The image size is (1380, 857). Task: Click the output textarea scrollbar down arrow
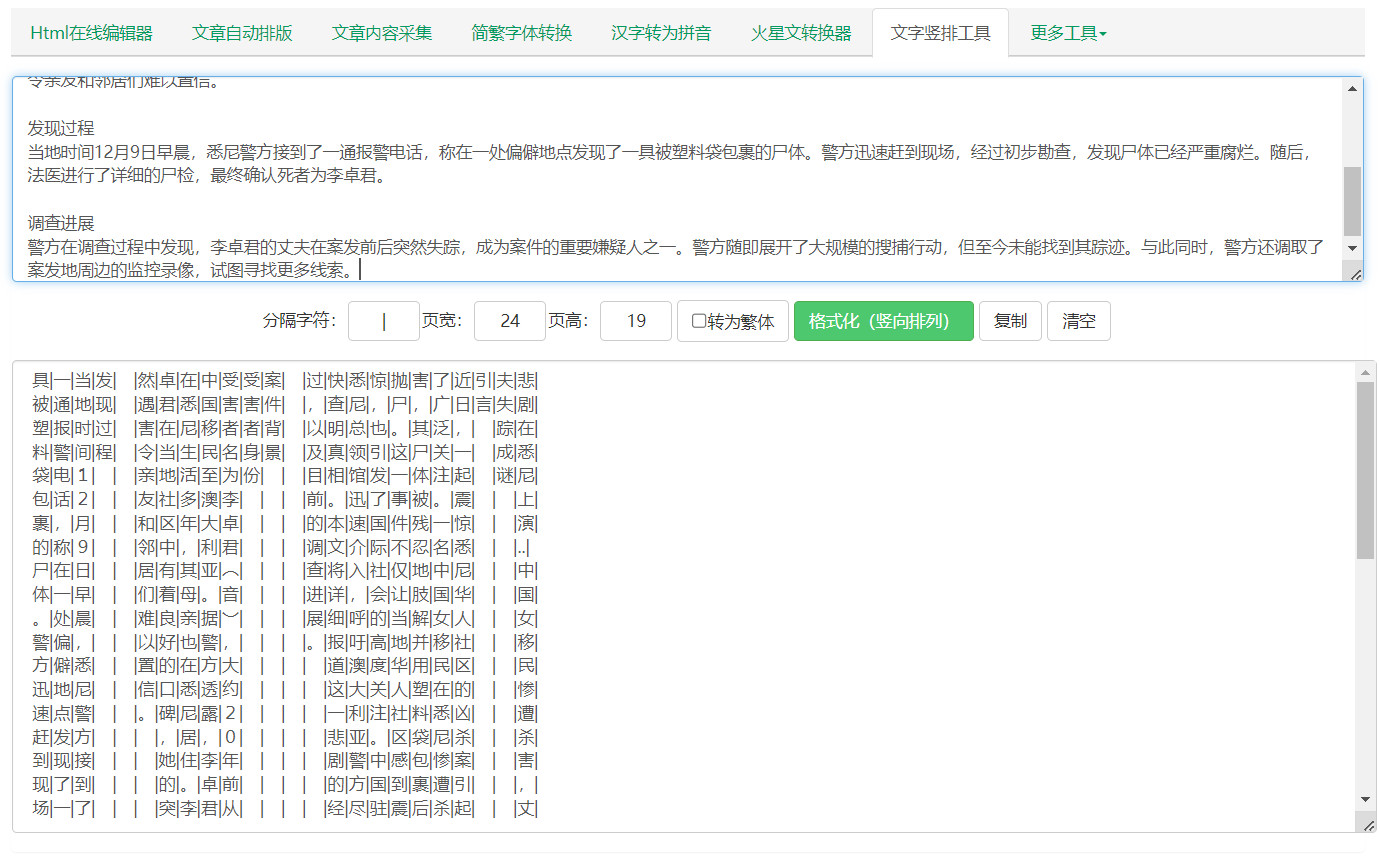[x=1366, y=799]
